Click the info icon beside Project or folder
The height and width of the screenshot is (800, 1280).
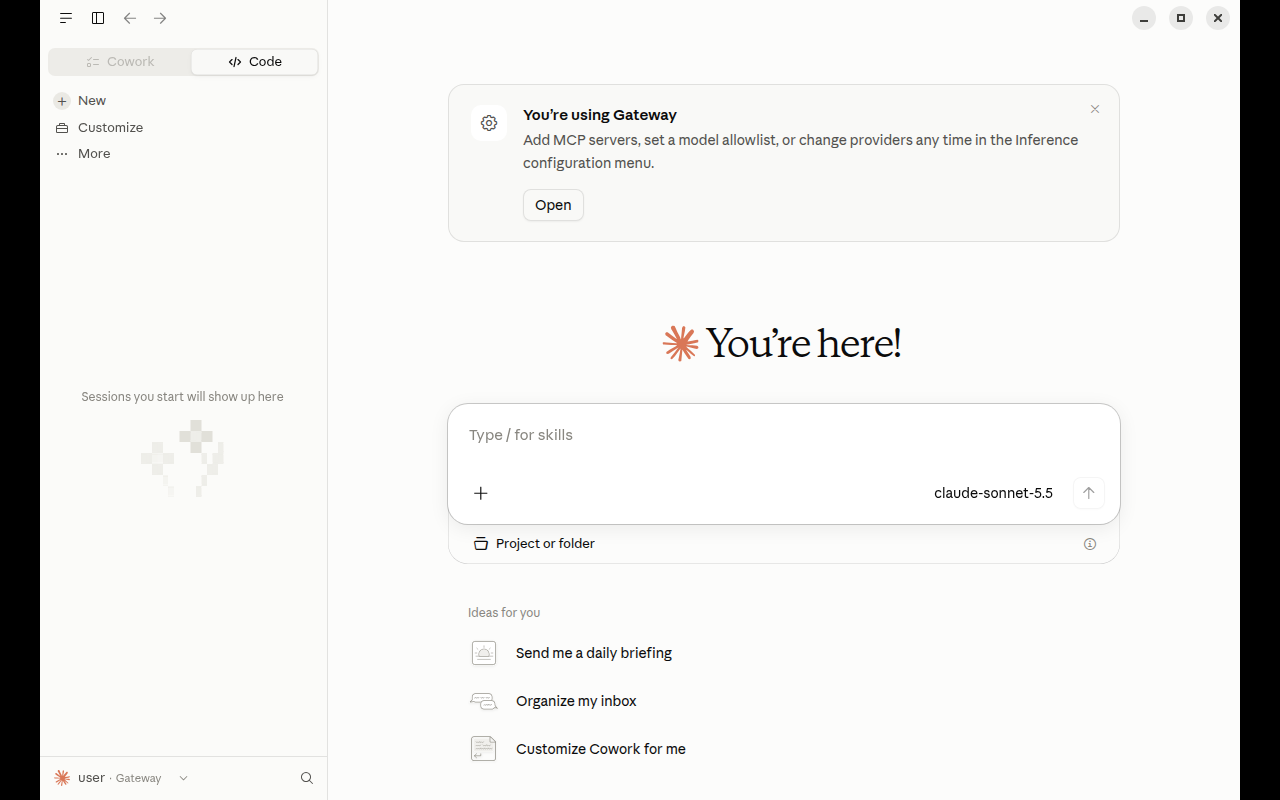[x=1090, y=544]
